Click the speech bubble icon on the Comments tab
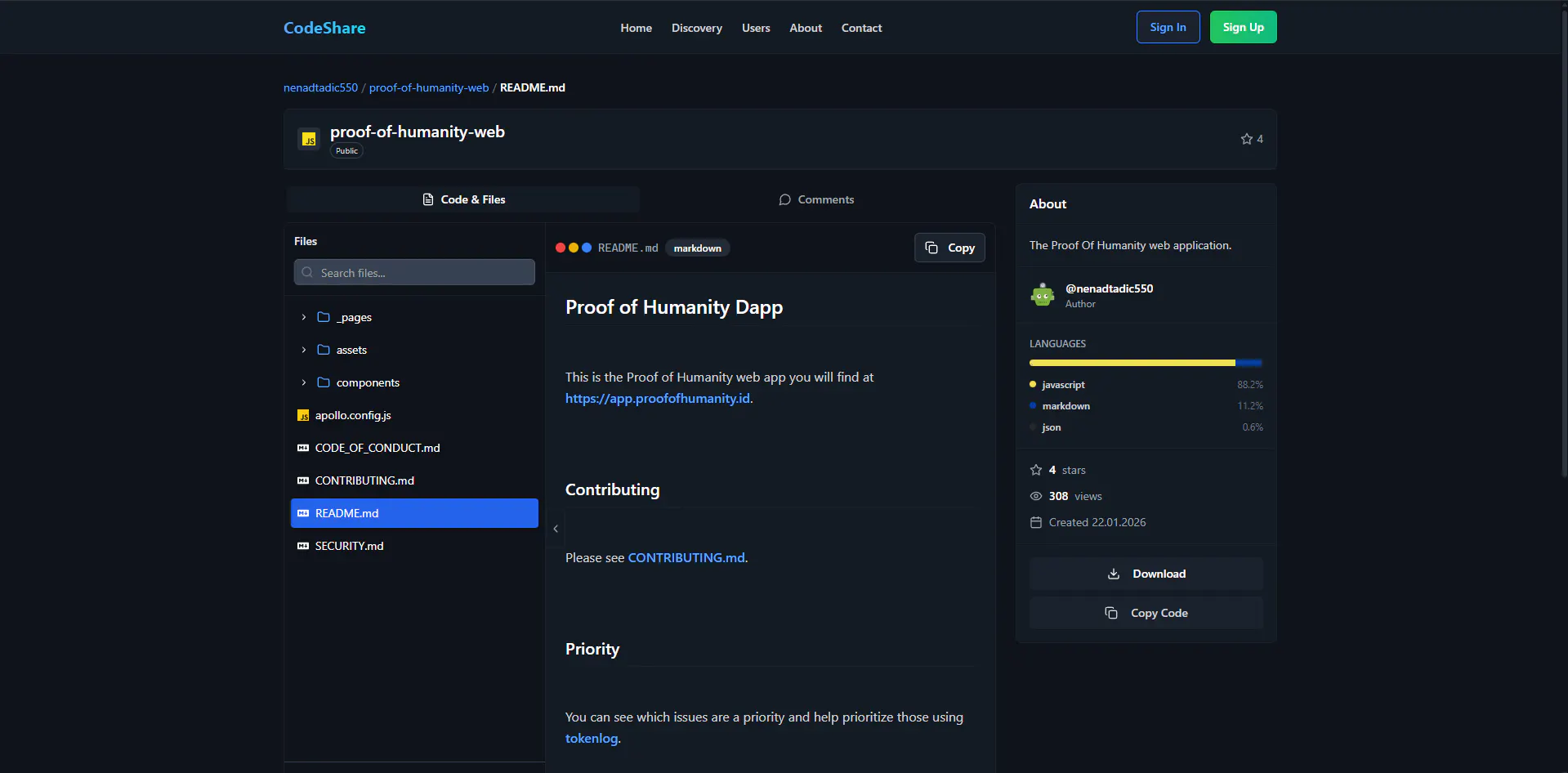Image resolution: width=1568 pixels, height=773 pixels. 785,199
